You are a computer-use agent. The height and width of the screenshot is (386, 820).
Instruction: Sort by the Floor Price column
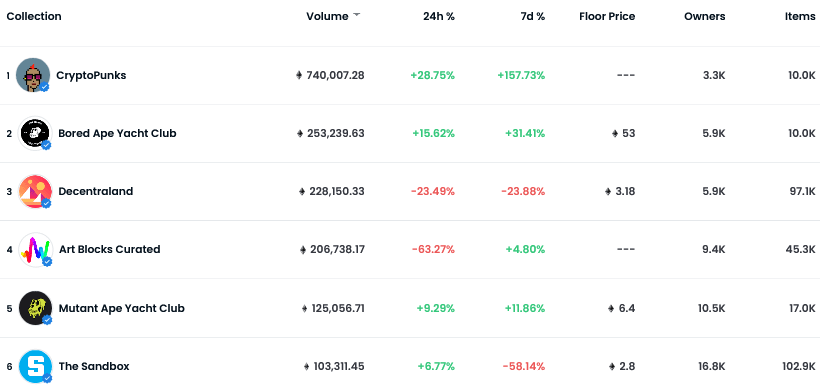click(x=607, y=16)
